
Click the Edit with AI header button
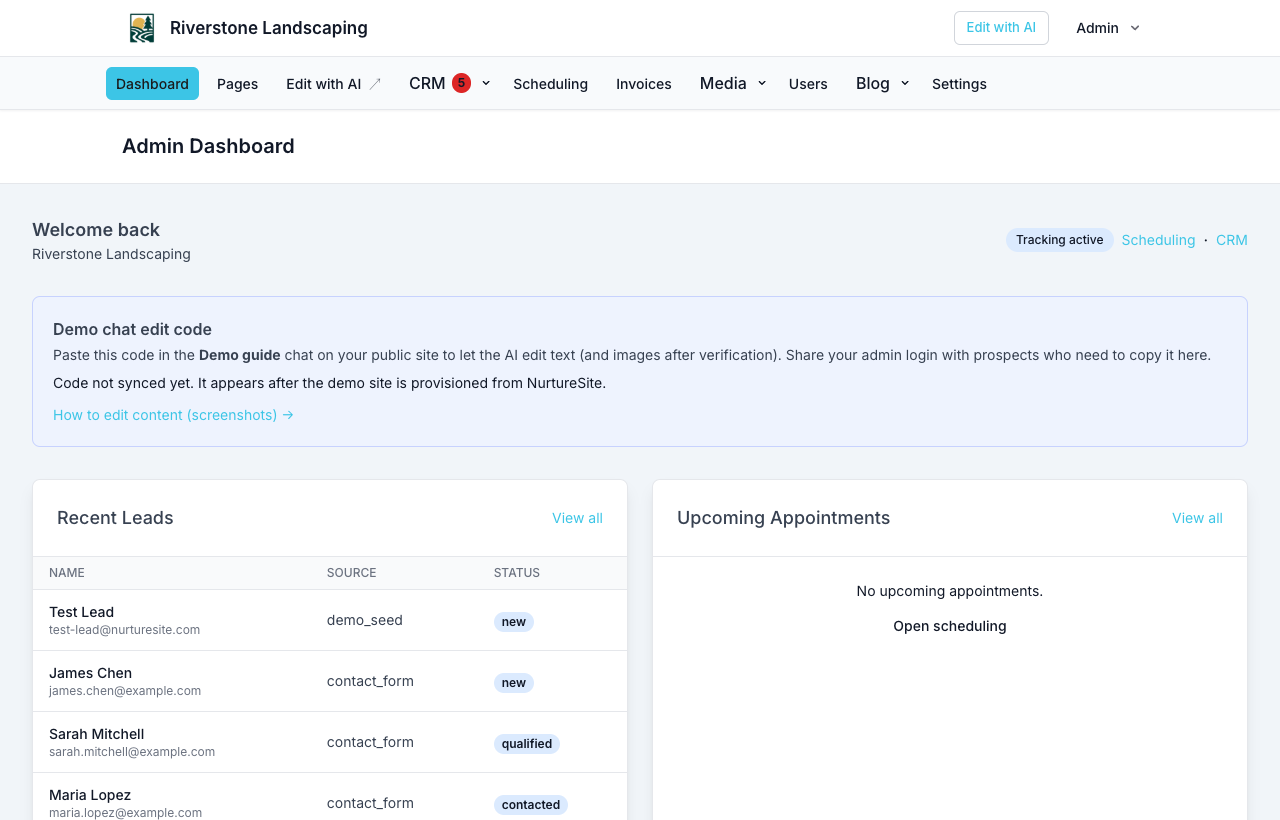1001,28
